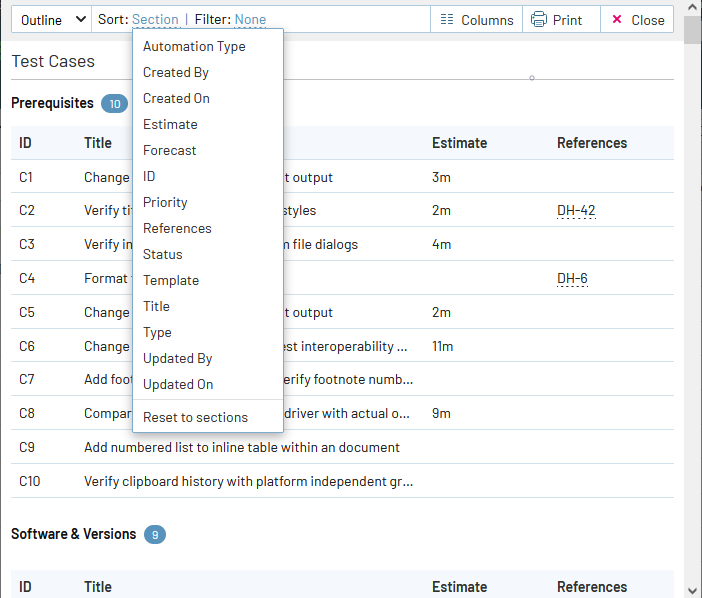Click the red Close X icon
This screenshot has width=702, height=598.
click(x=616, y=20)
